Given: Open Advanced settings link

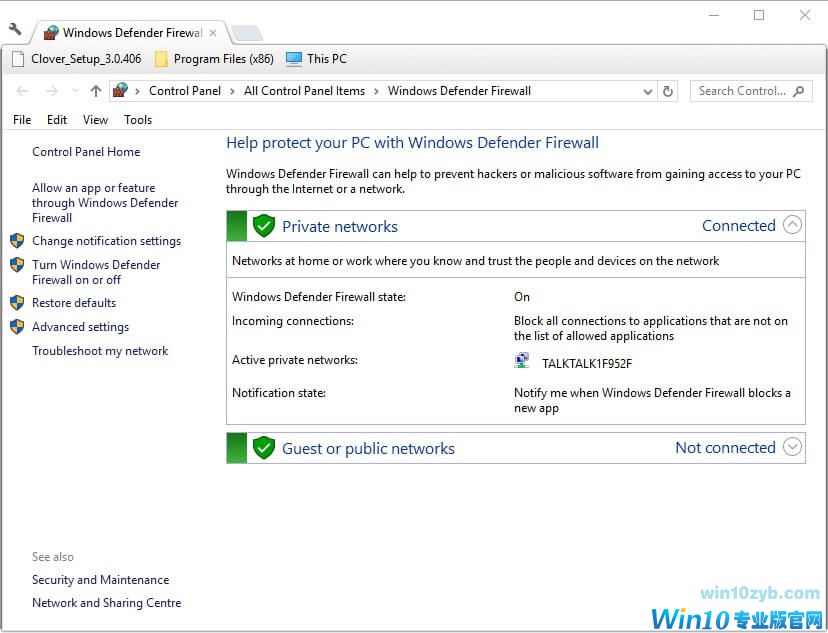Looking at the screenshot, I should (80, 327).
